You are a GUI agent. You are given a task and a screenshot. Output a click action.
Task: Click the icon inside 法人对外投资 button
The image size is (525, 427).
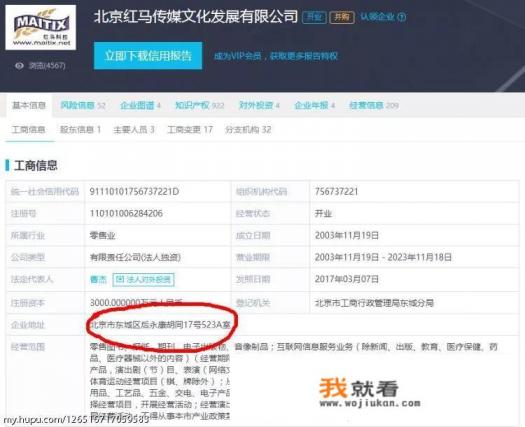[120, 279]
